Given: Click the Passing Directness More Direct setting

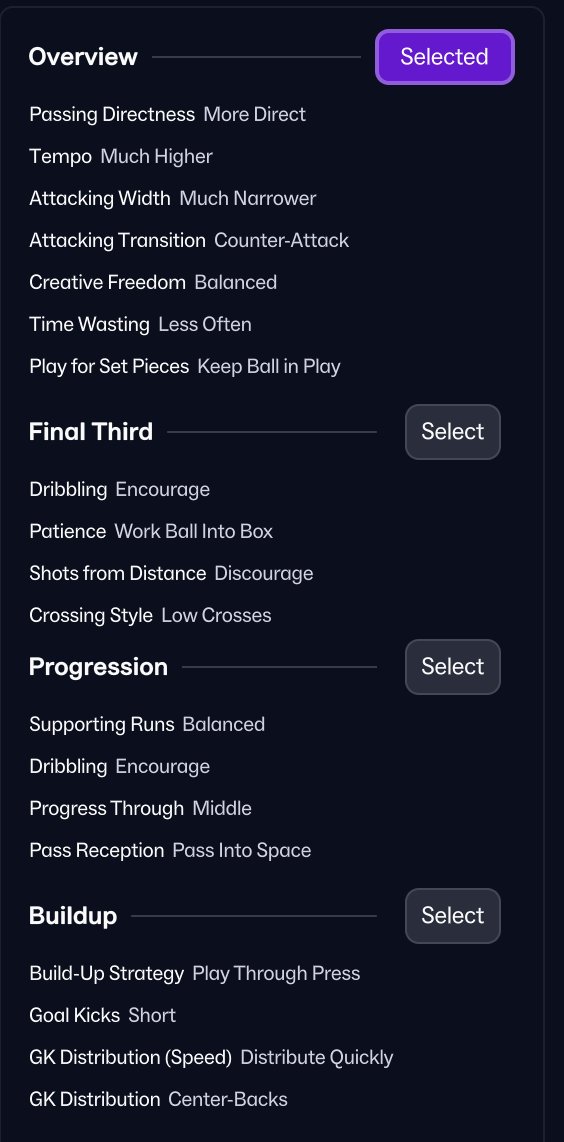Looking at the screenshot, I should pyautogui.click(x=168, y=114).
